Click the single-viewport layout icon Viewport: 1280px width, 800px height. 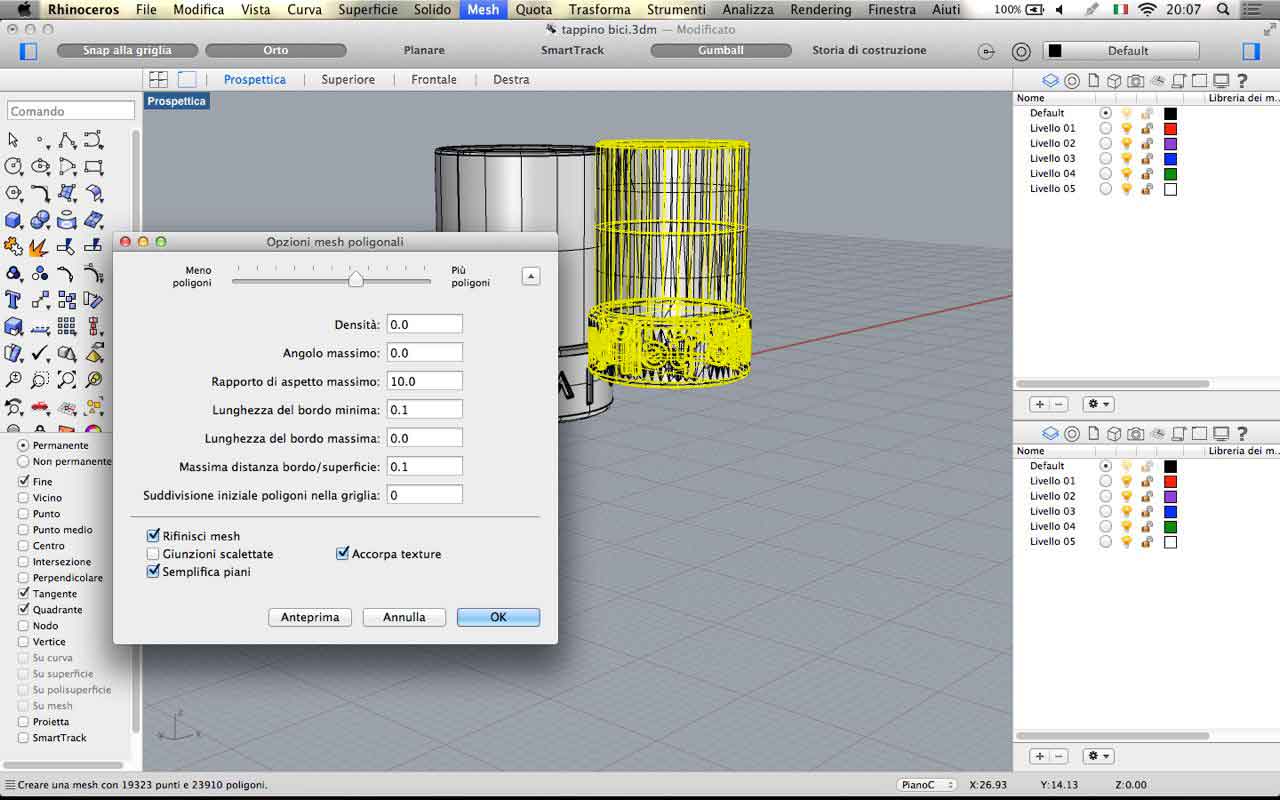(x=187, y=79)
